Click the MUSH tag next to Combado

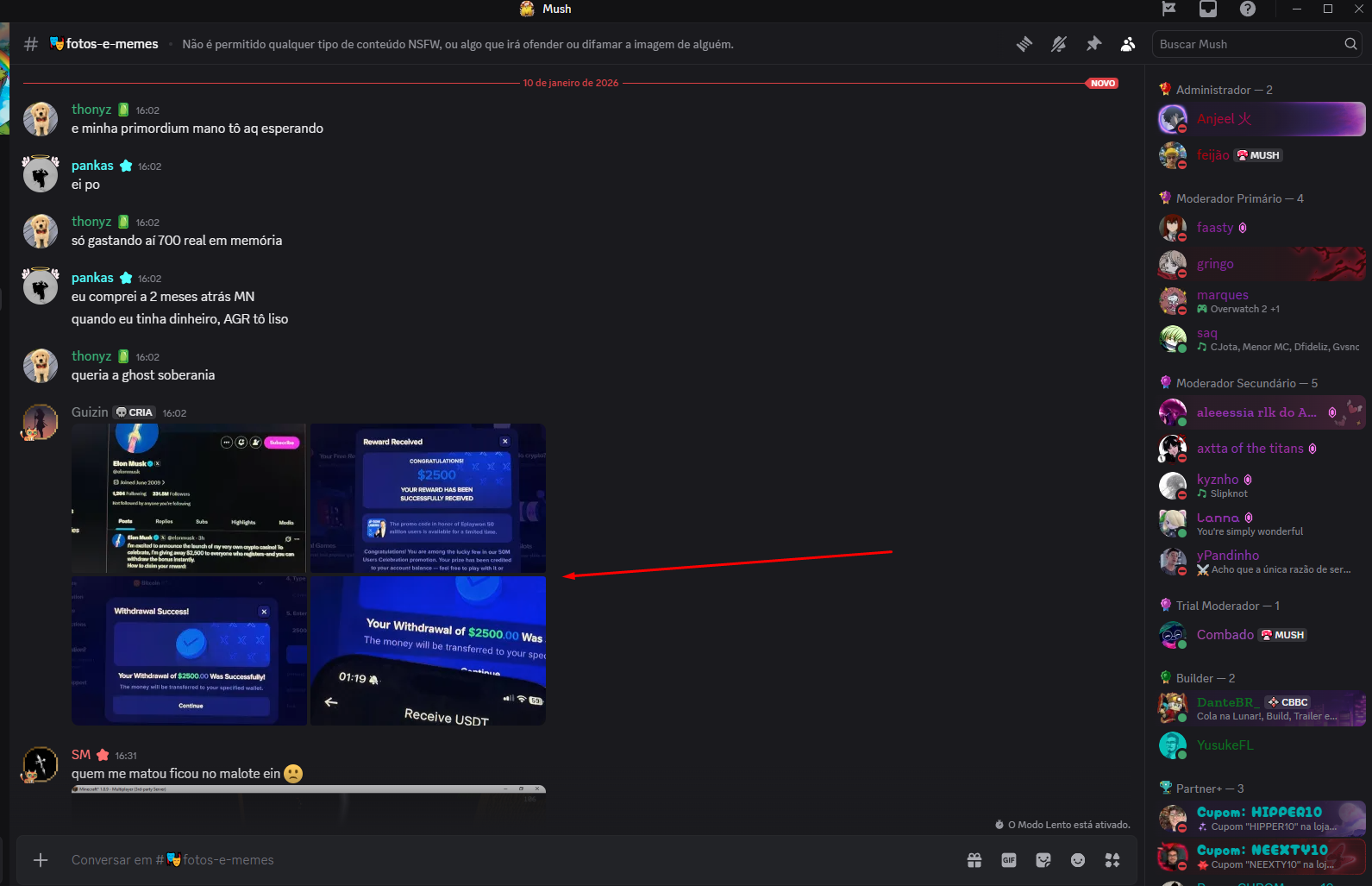point(1283,635)
